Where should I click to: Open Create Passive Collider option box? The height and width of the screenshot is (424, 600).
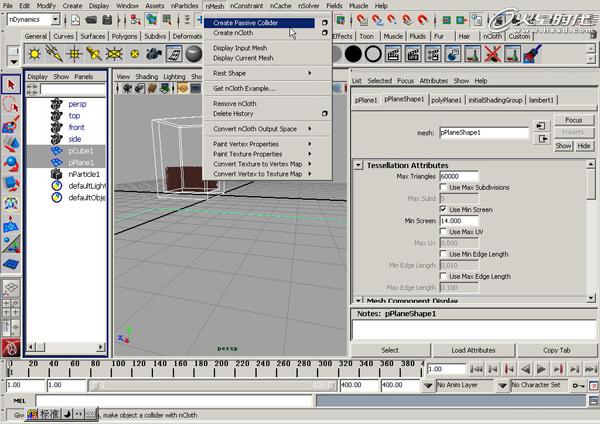pyautogui.click(x=324, y=23)
